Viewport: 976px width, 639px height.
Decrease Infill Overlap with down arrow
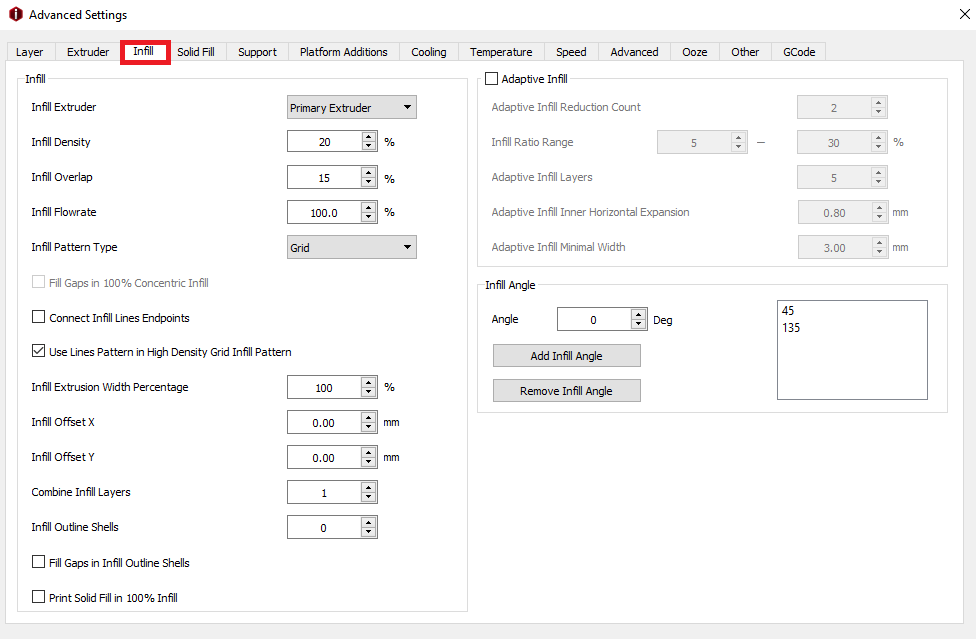coord(368,182)
